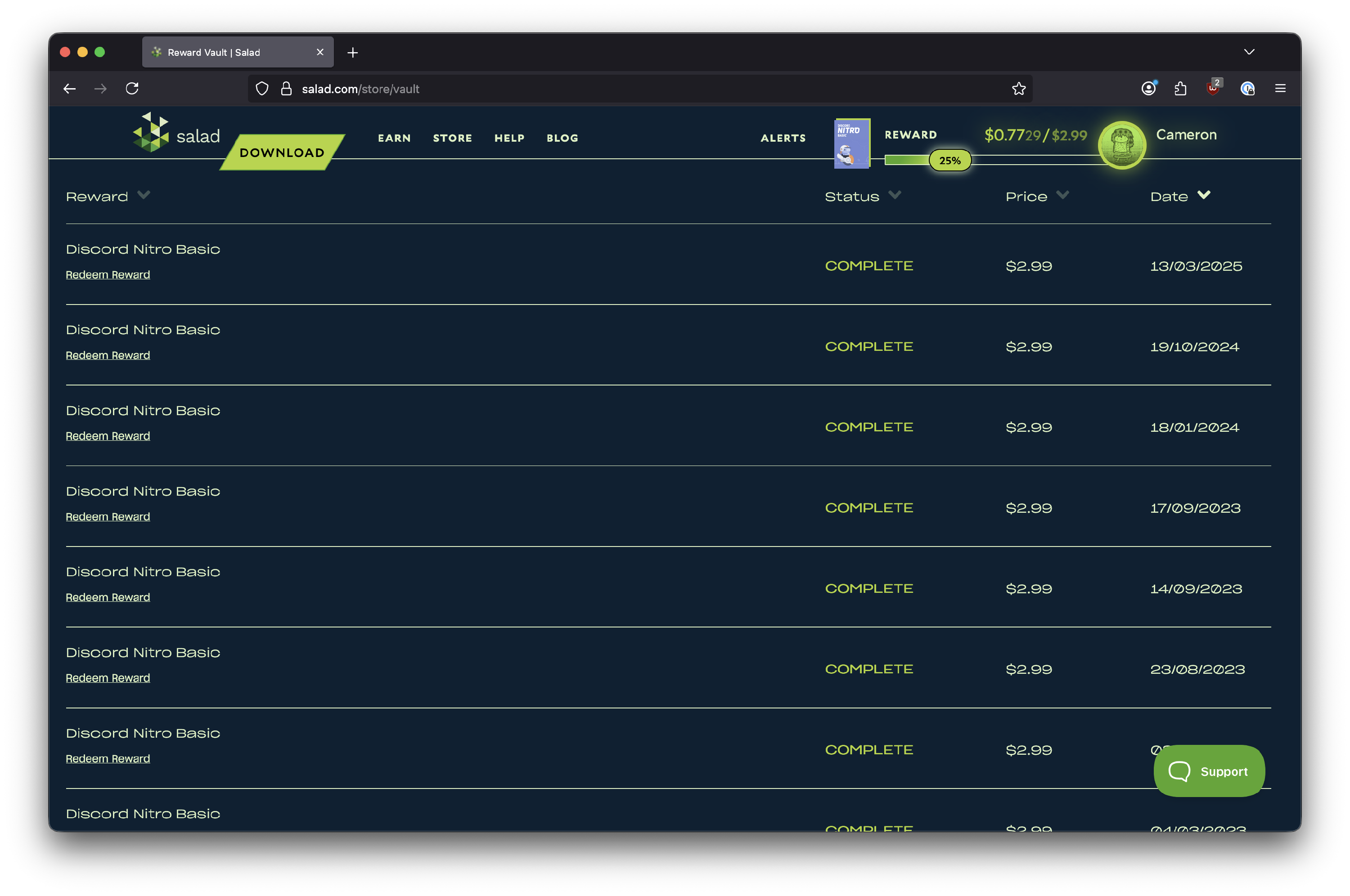
Task: Open the Firefox extensions puzzle icon
Action: coord(1180,89)
